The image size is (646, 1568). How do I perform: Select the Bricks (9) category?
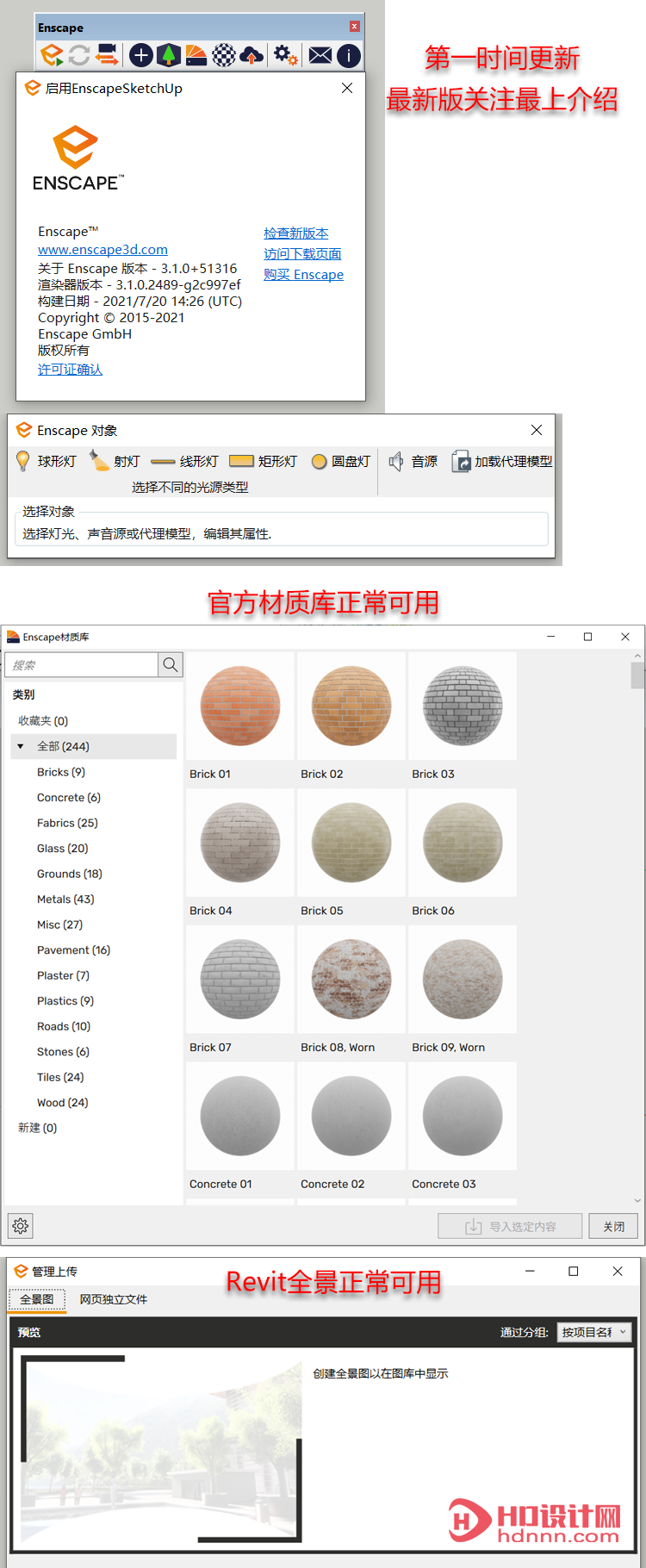pos(61,772)
